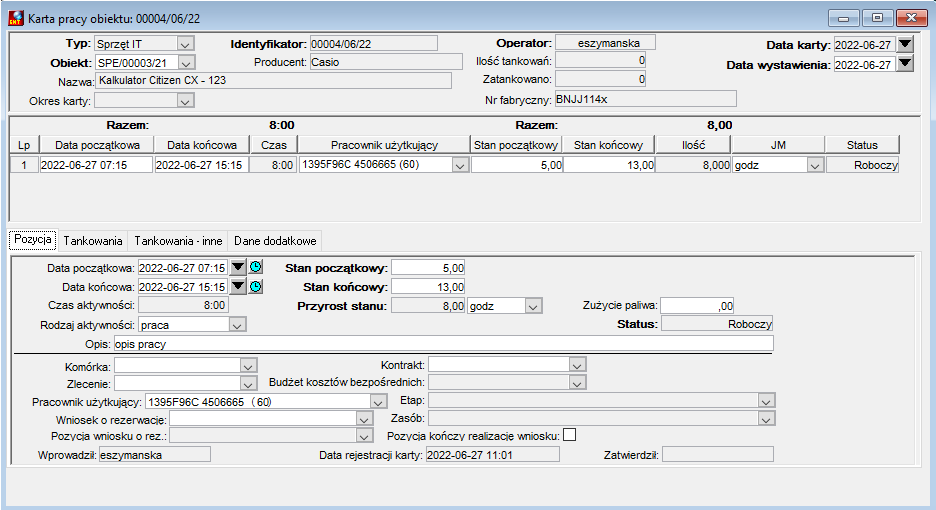Image resolution: width=936 pixels, height=510 pixels.
Task: Expand the Typ dropdown
Action: pos(185,44)
